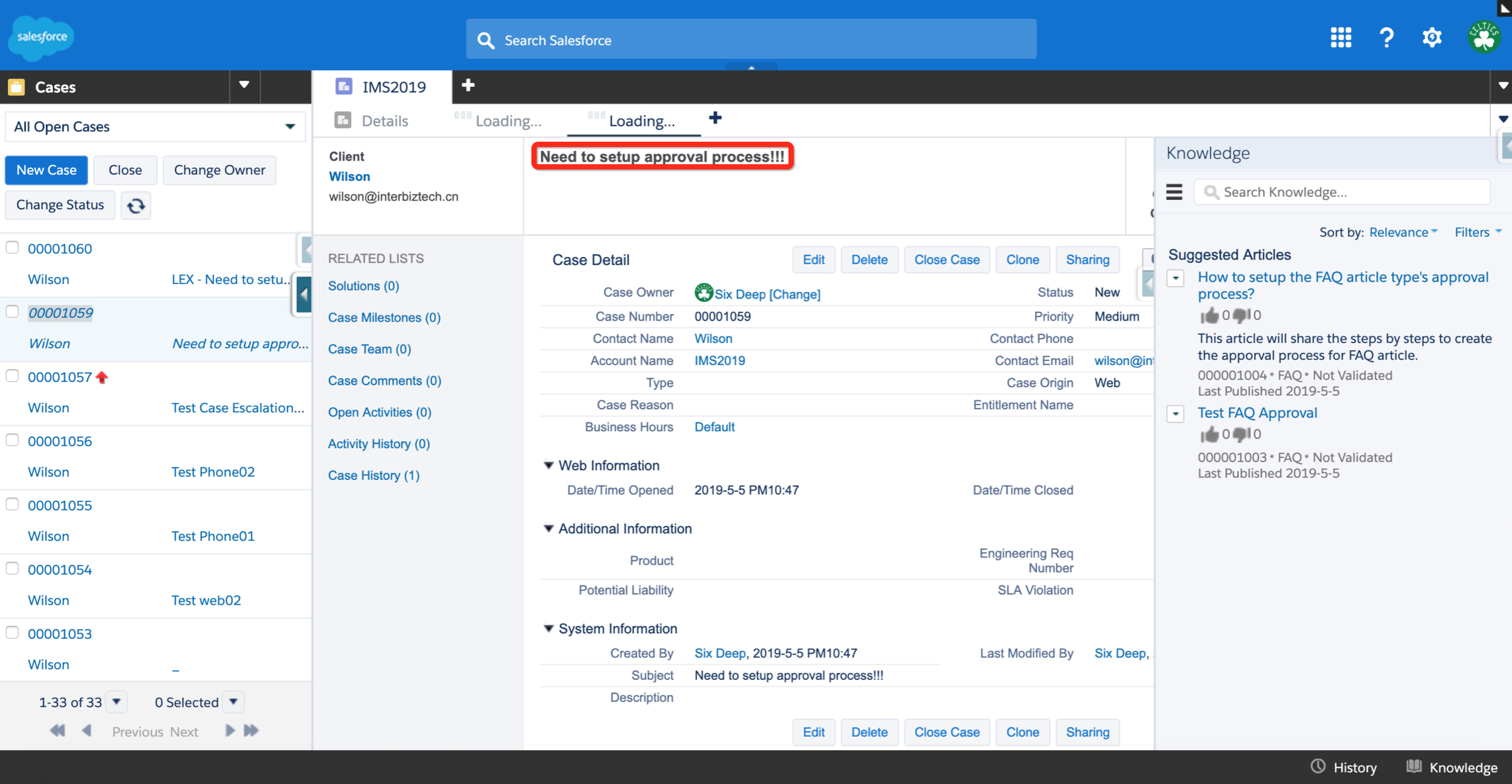Open the Wilson client link

349,176
